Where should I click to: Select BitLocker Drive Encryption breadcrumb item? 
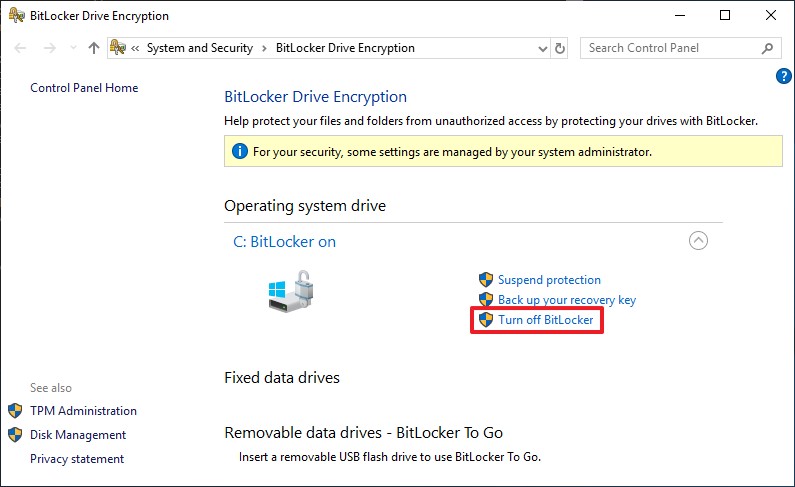(344, 48)
